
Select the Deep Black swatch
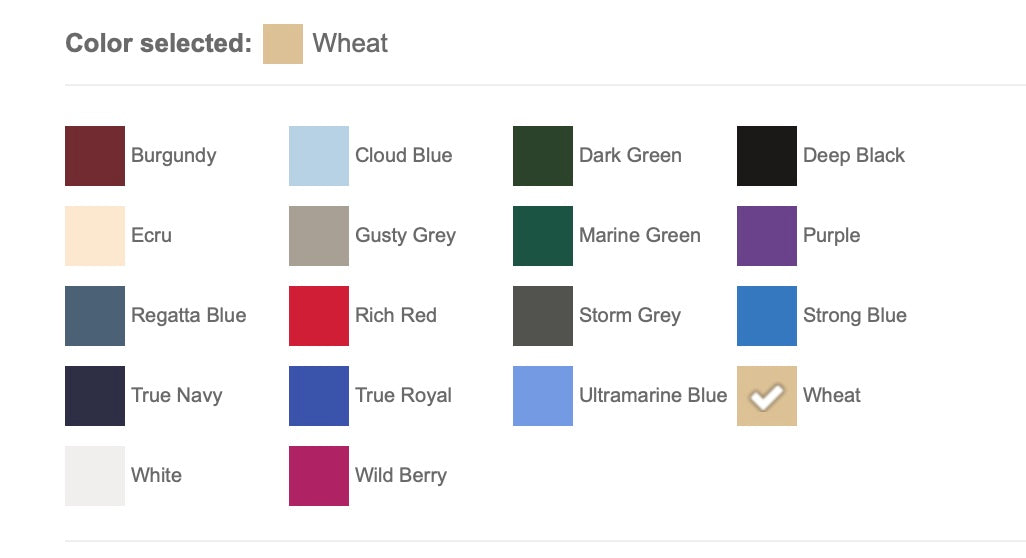click(x=767, y=156)
